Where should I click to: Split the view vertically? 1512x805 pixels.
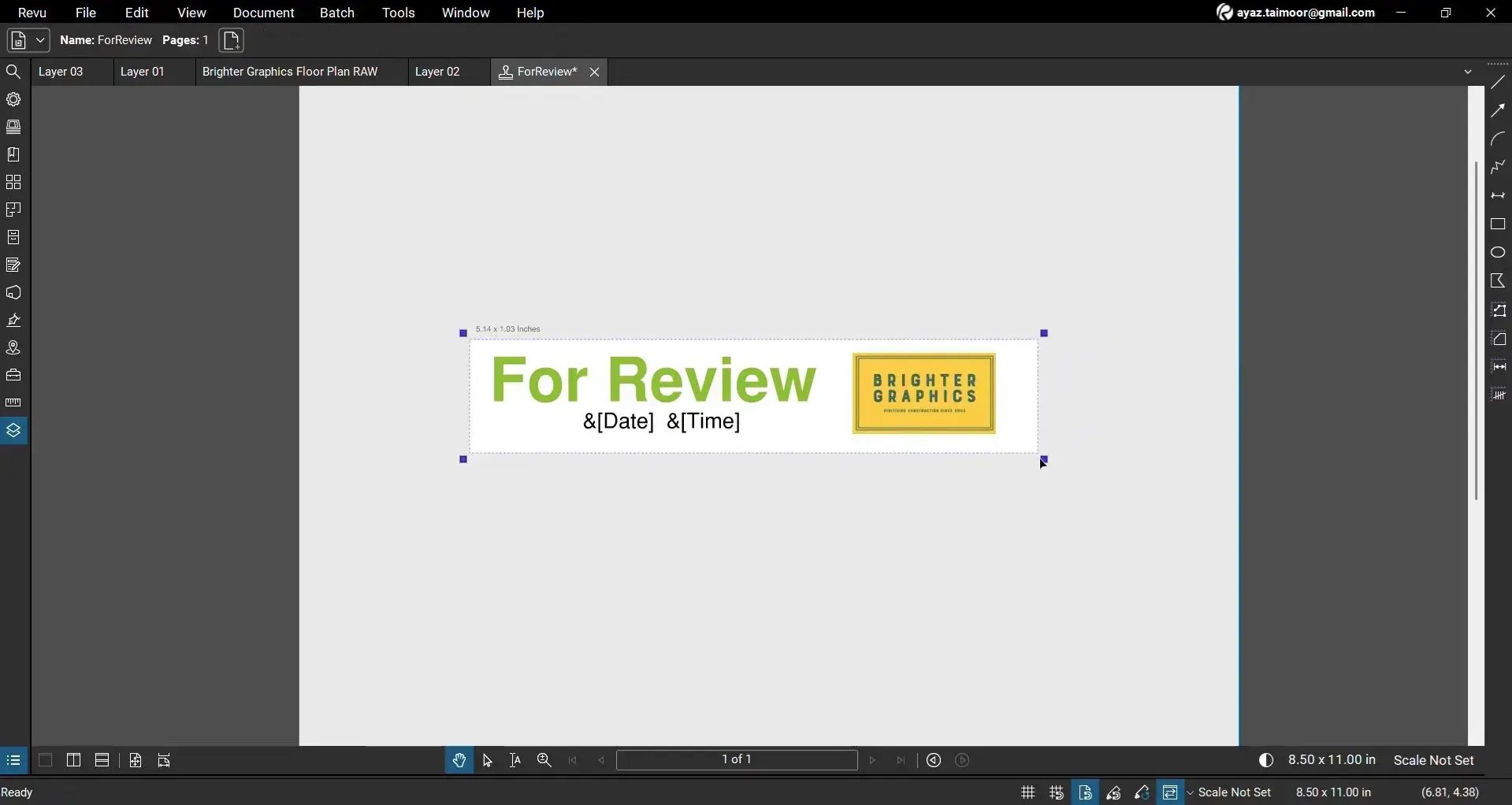click(74, 760)
